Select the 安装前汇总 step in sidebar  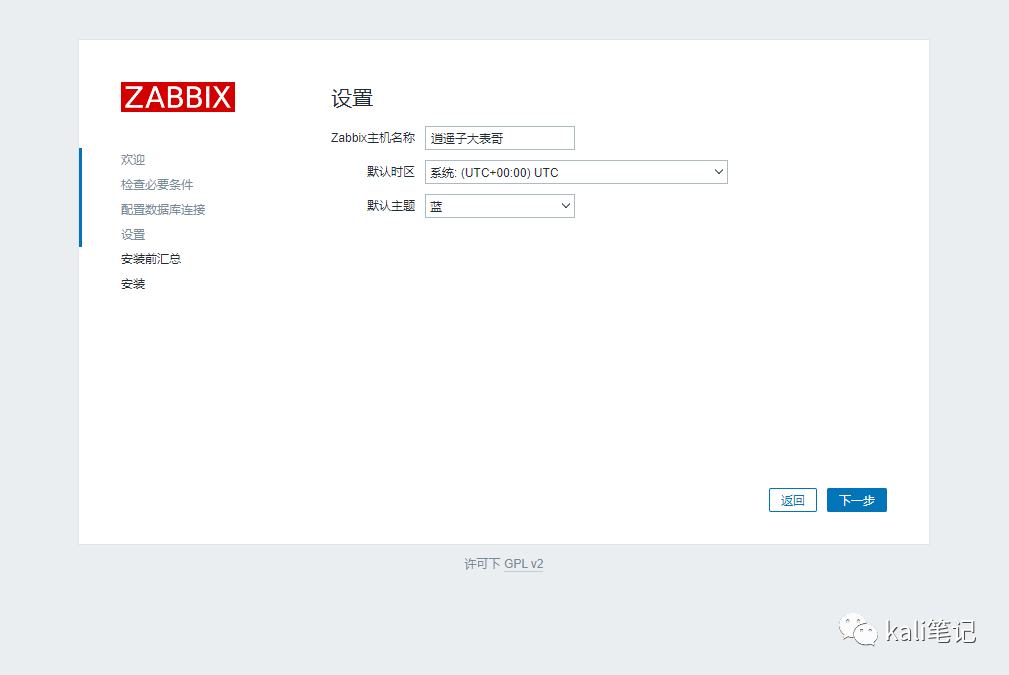[151, 259]
